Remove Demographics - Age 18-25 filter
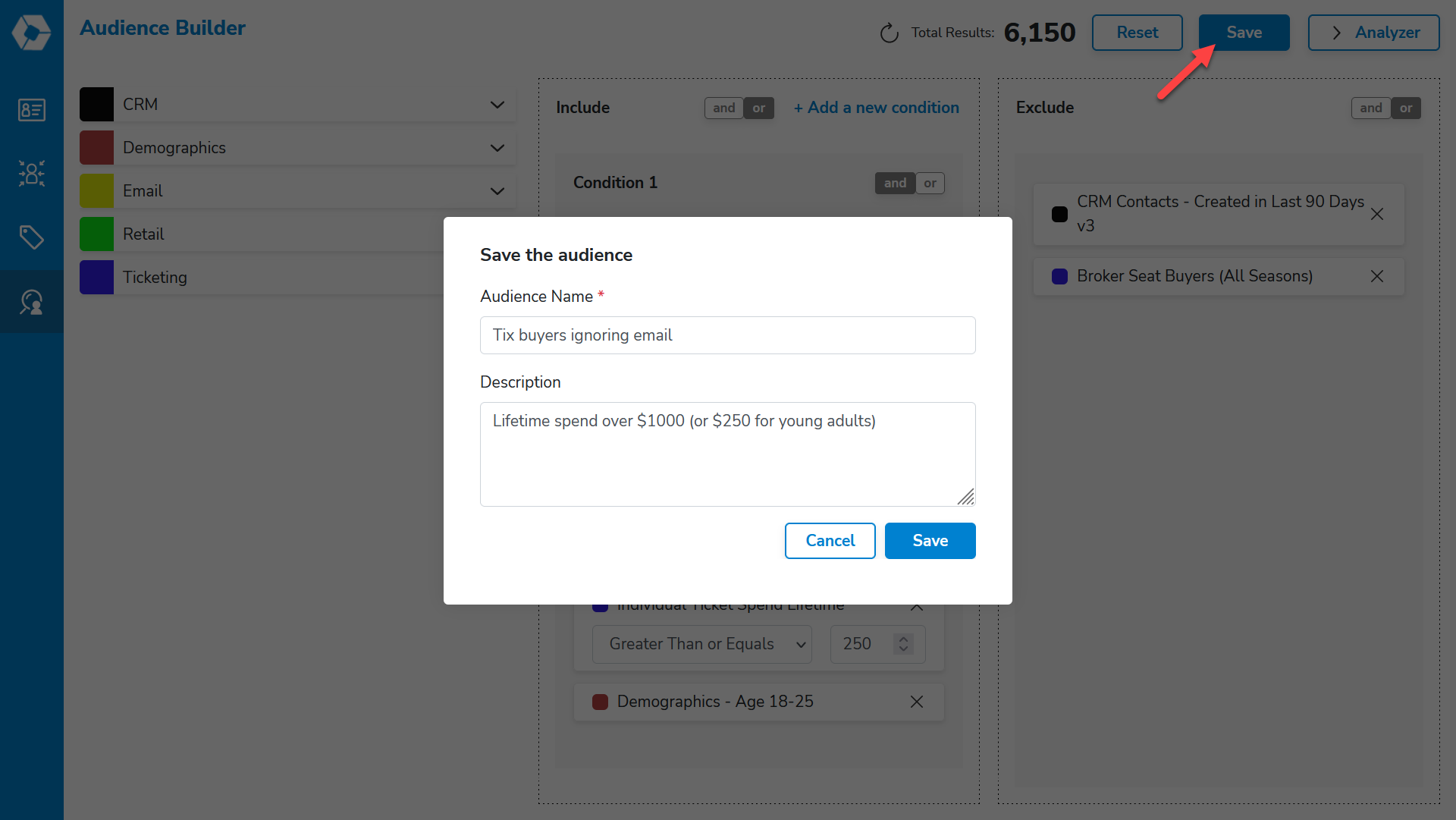 pos(916,702)
